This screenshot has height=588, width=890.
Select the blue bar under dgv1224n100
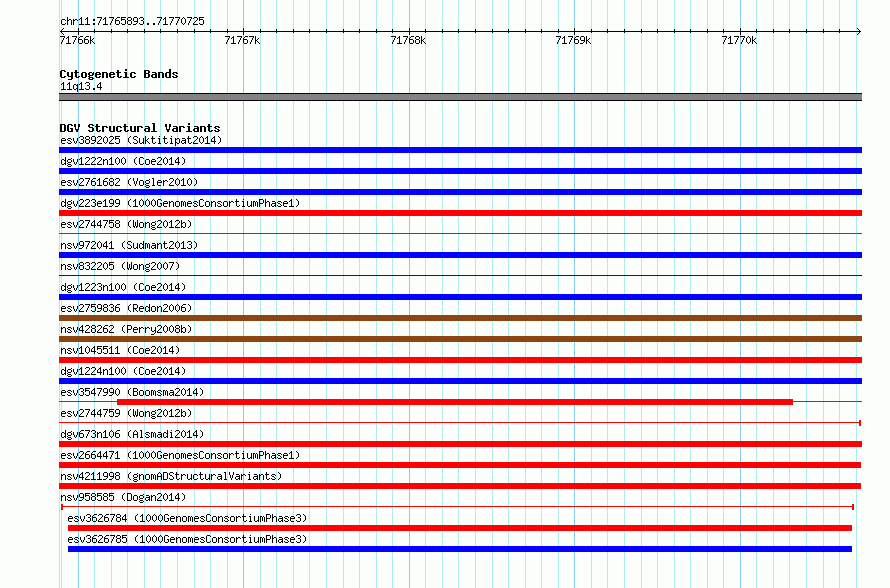click(460, 381)
